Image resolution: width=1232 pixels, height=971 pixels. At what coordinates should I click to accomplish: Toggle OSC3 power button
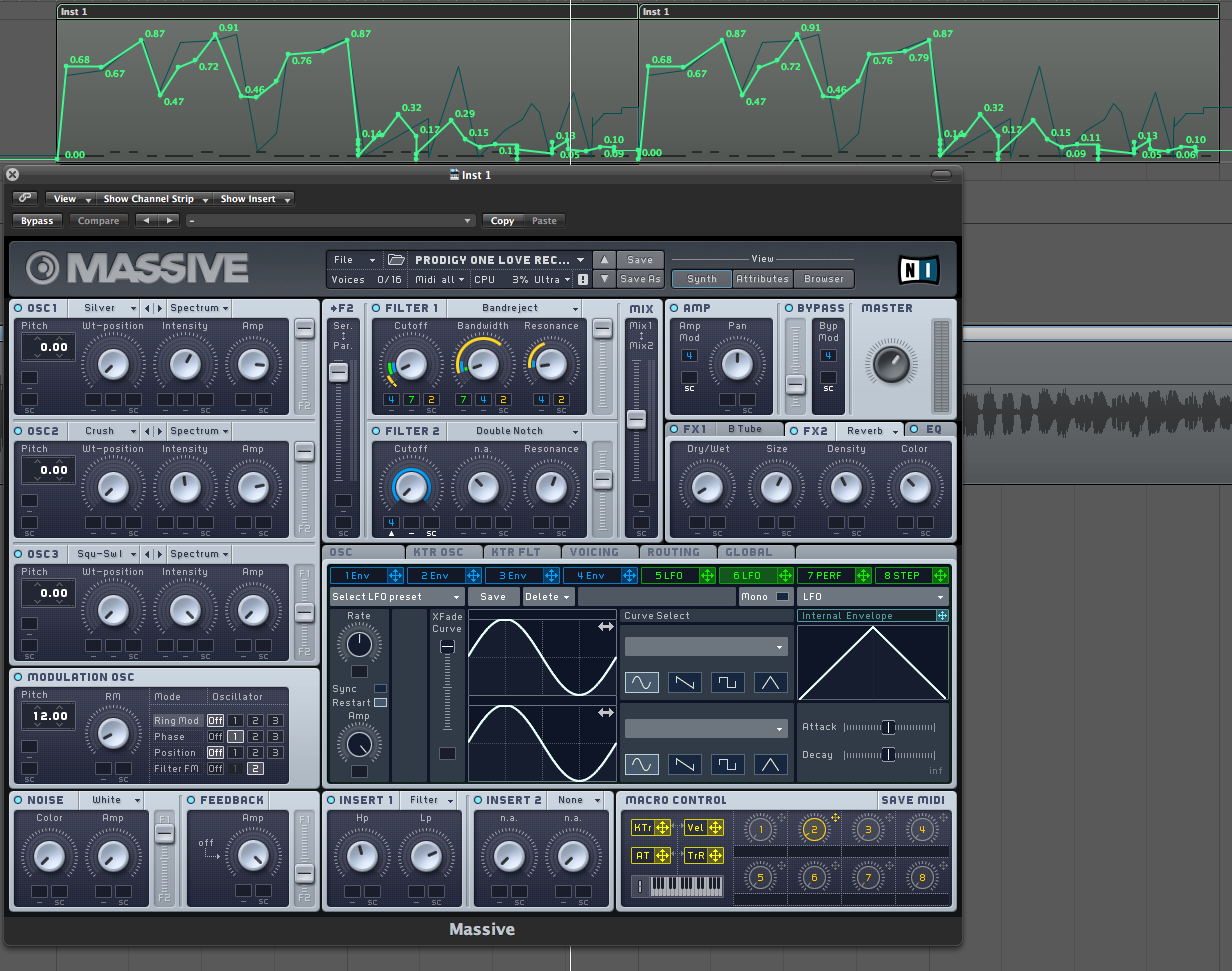coord(19,554)
